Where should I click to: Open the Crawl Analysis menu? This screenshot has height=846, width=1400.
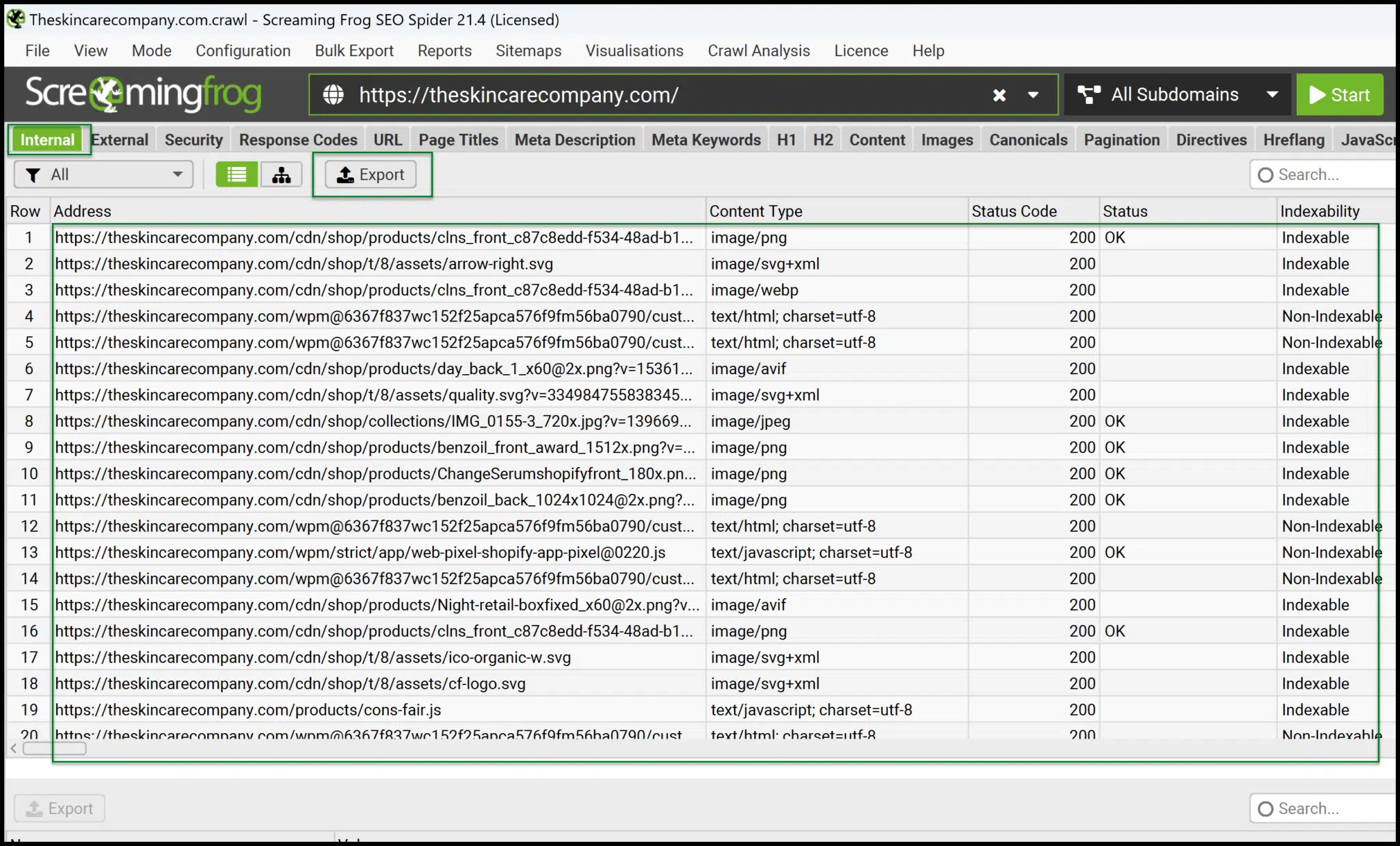[759, 51]
